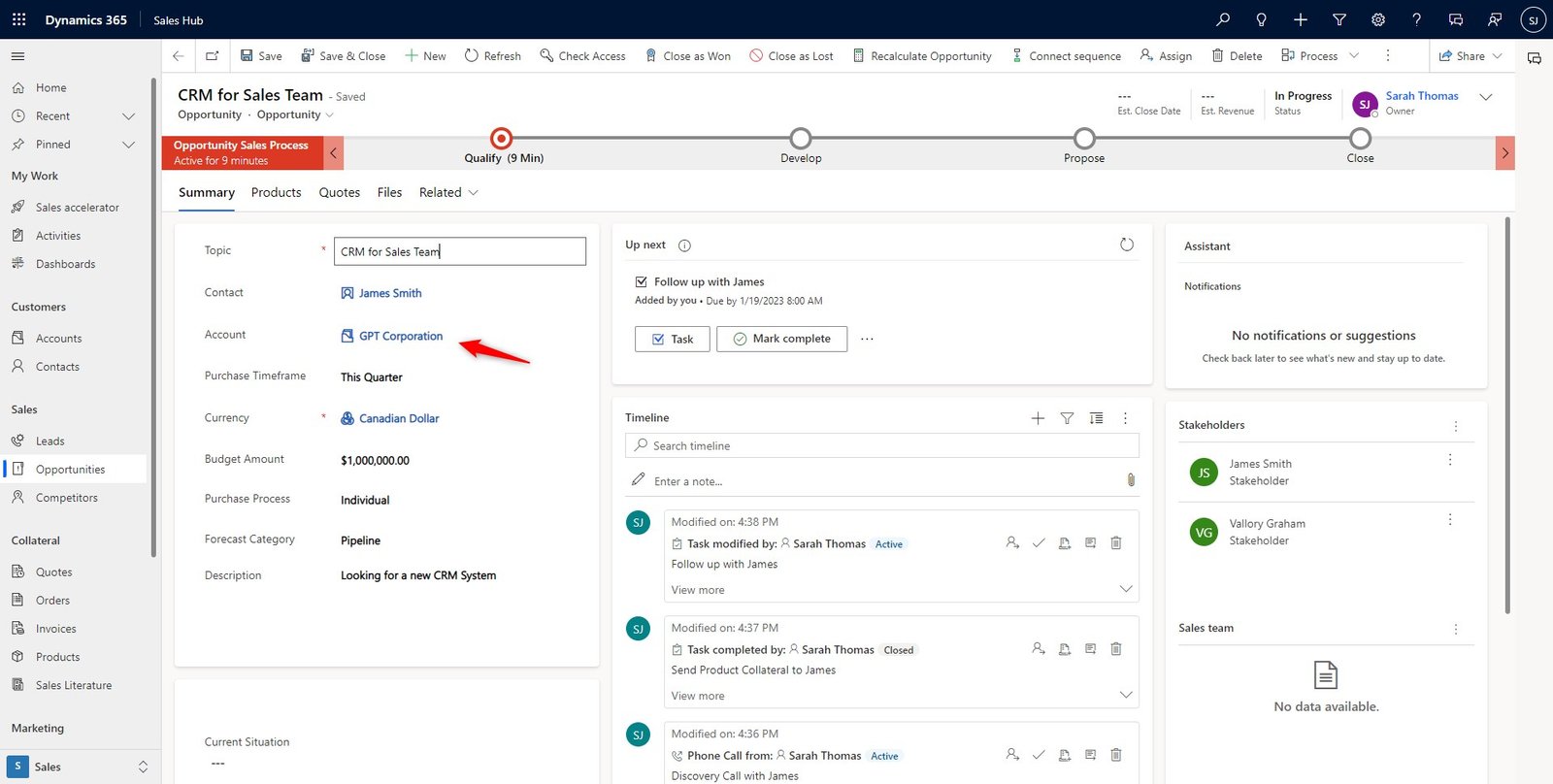Switch to the Files tab
1553x784 pixels.
click(389, 192)
